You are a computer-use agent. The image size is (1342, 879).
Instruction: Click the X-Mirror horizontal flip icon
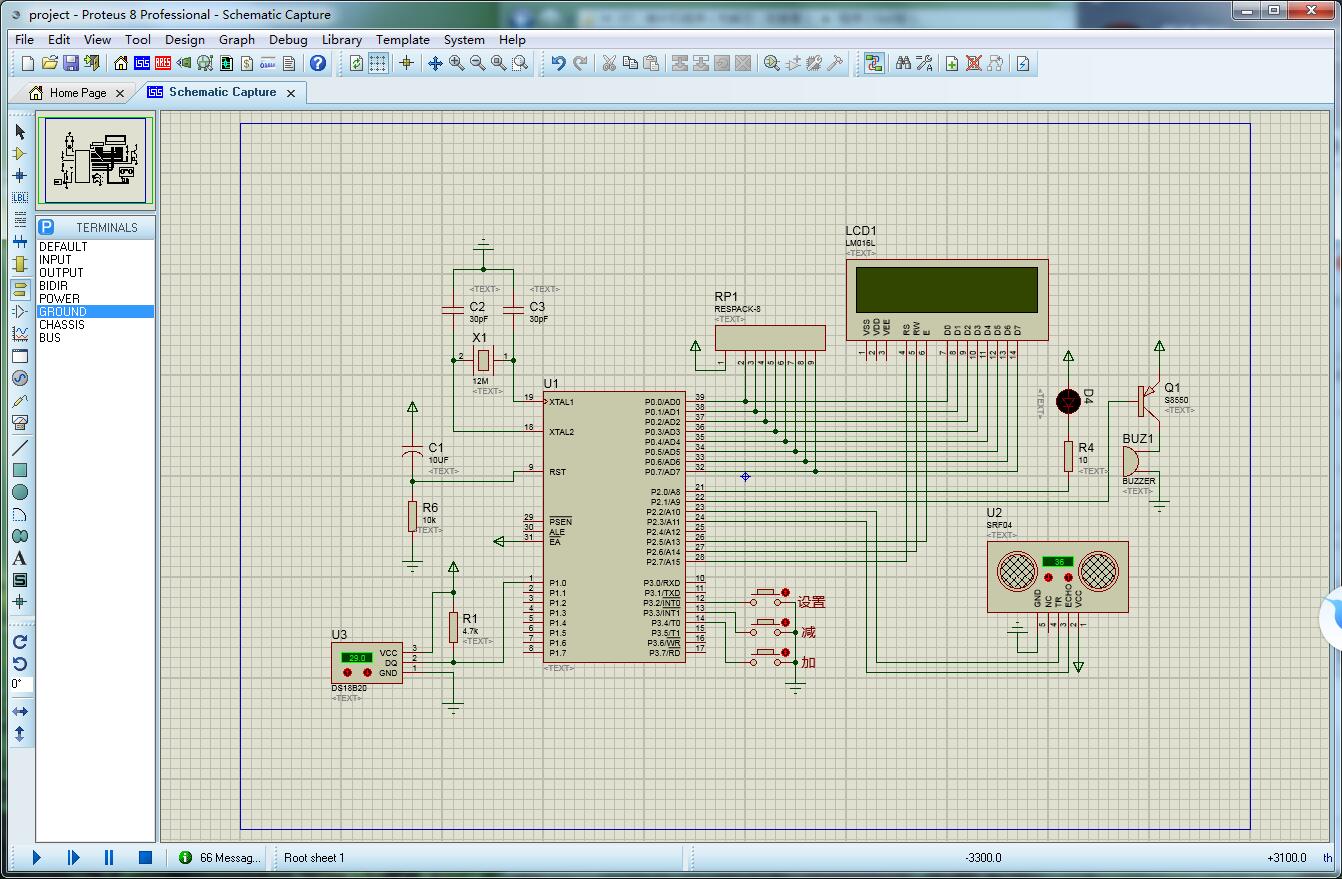(19, 711)
